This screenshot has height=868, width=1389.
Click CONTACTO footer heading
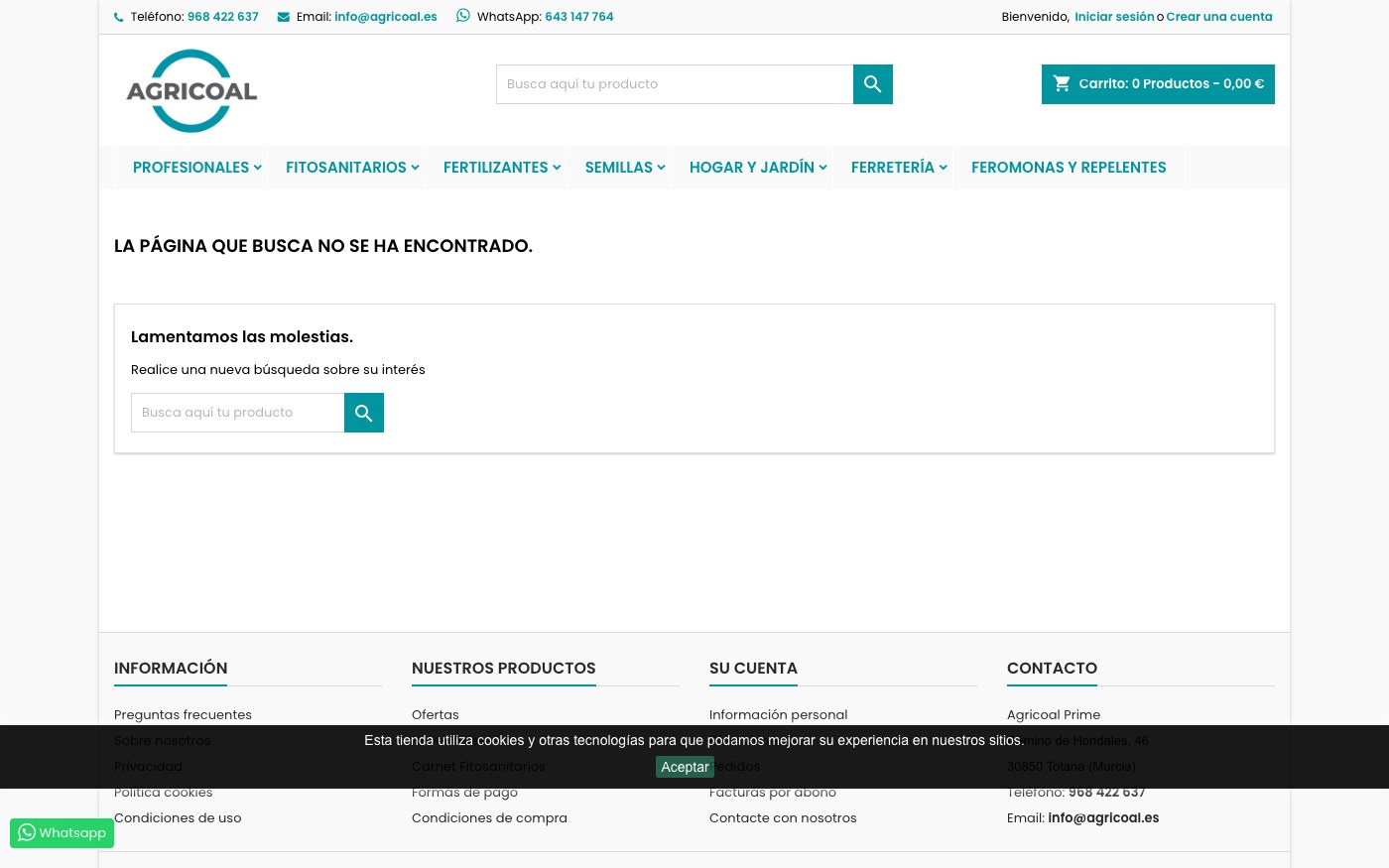coord(1052,669)
